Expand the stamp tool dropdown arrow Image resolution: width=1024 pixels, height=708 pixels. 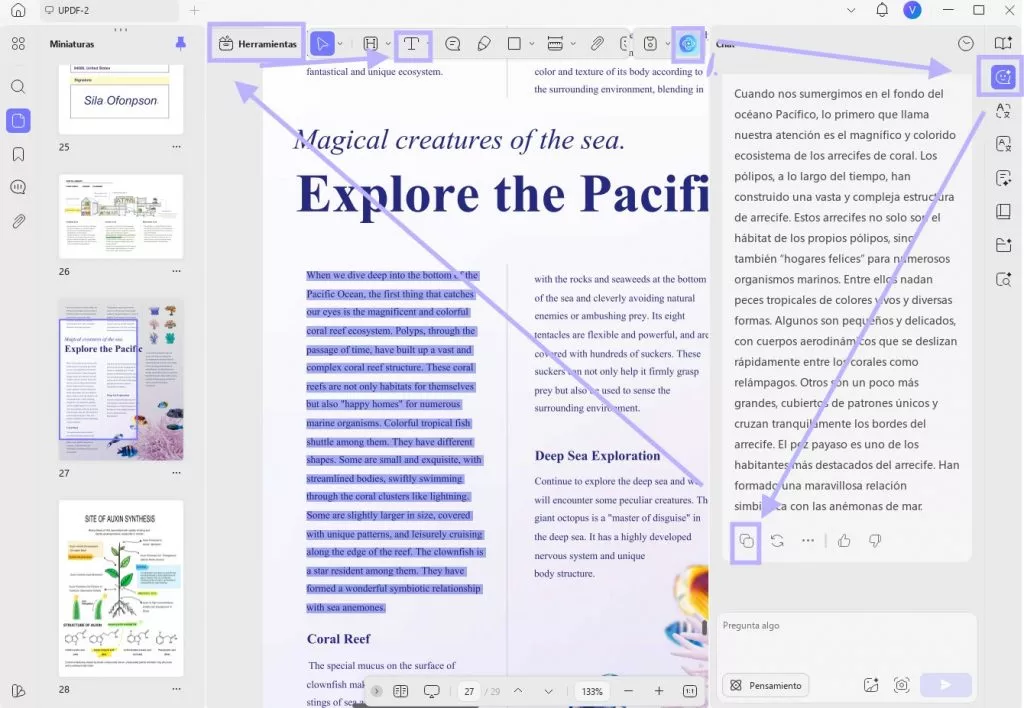click(667, 44)
